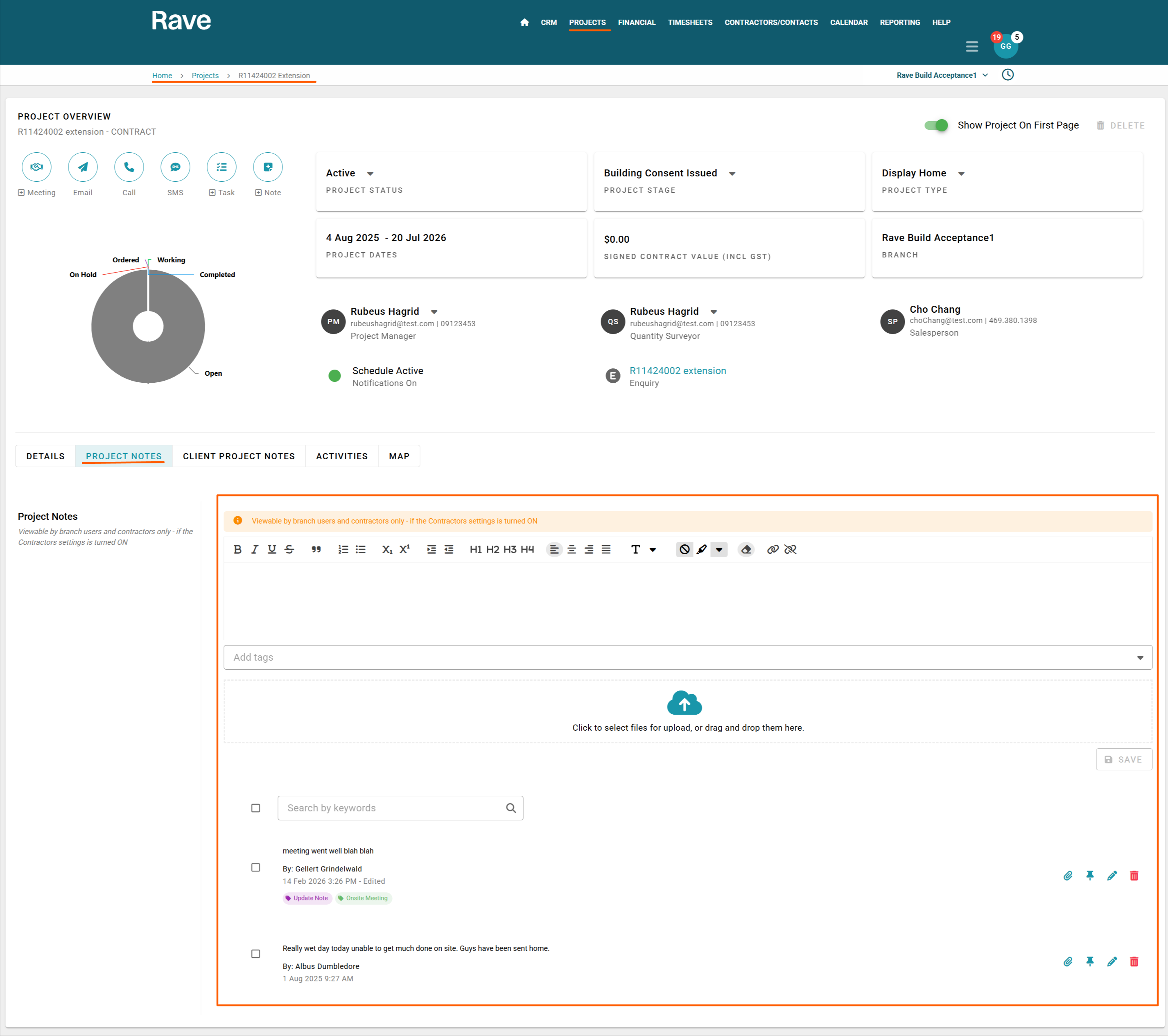Screen dimensions: 1168x1036
Task: Click the highlight color brush tool
Action: pyautogui.click(x=702, y=549)
